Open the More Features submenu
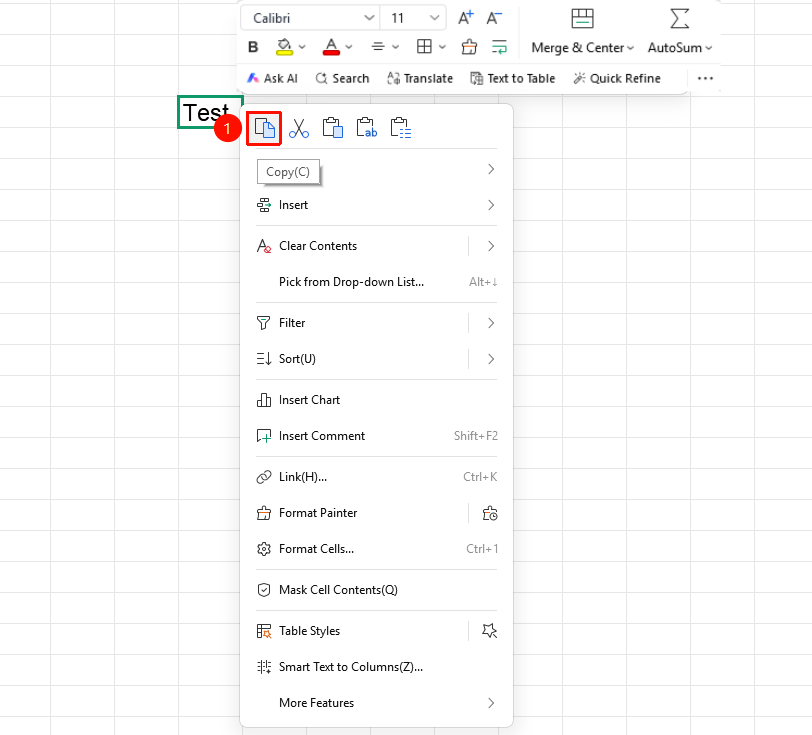Image resolution: width=812 pixels, height=735 pixels. [x=376, y=703]
